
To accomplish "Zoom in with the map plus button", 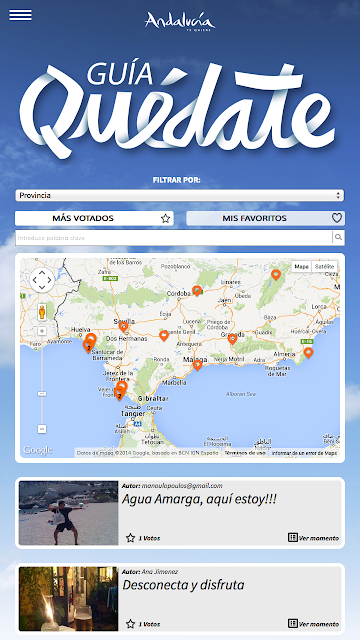I will tap(42, 331).
